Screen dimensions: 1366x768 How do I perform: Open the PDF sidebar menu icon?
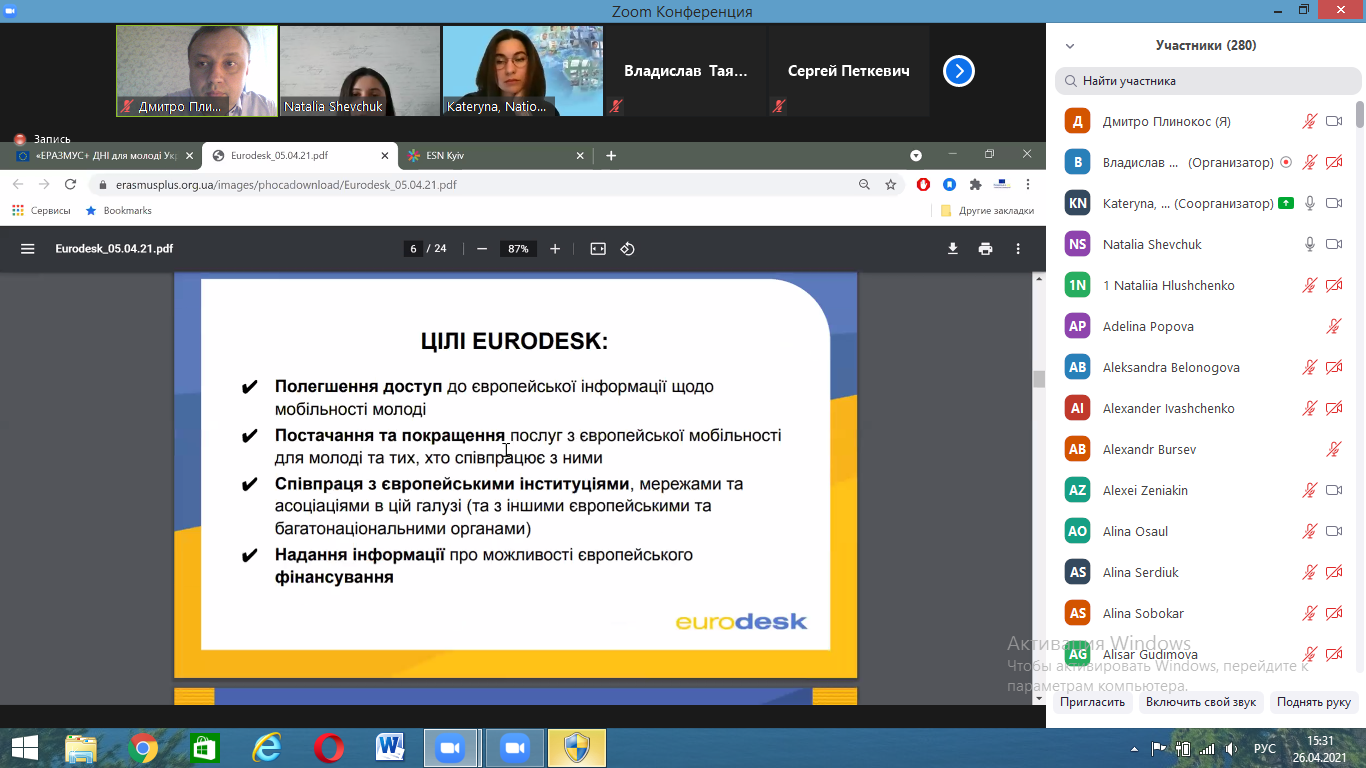[28, 249]
